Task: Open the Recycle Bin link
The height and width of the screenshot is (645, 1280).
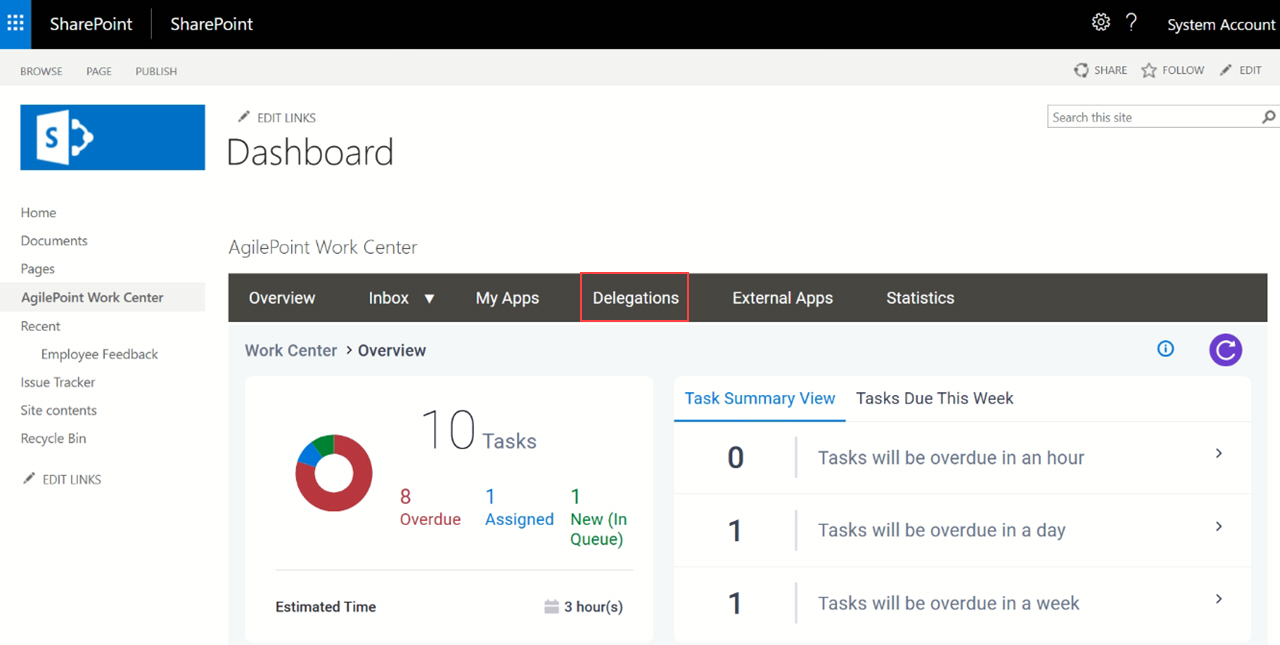Action: pyautogui.click(x=53, y=438)
